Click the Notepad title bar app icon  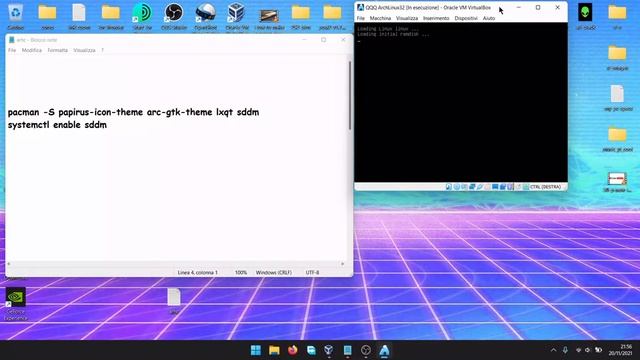coord(12,40)
